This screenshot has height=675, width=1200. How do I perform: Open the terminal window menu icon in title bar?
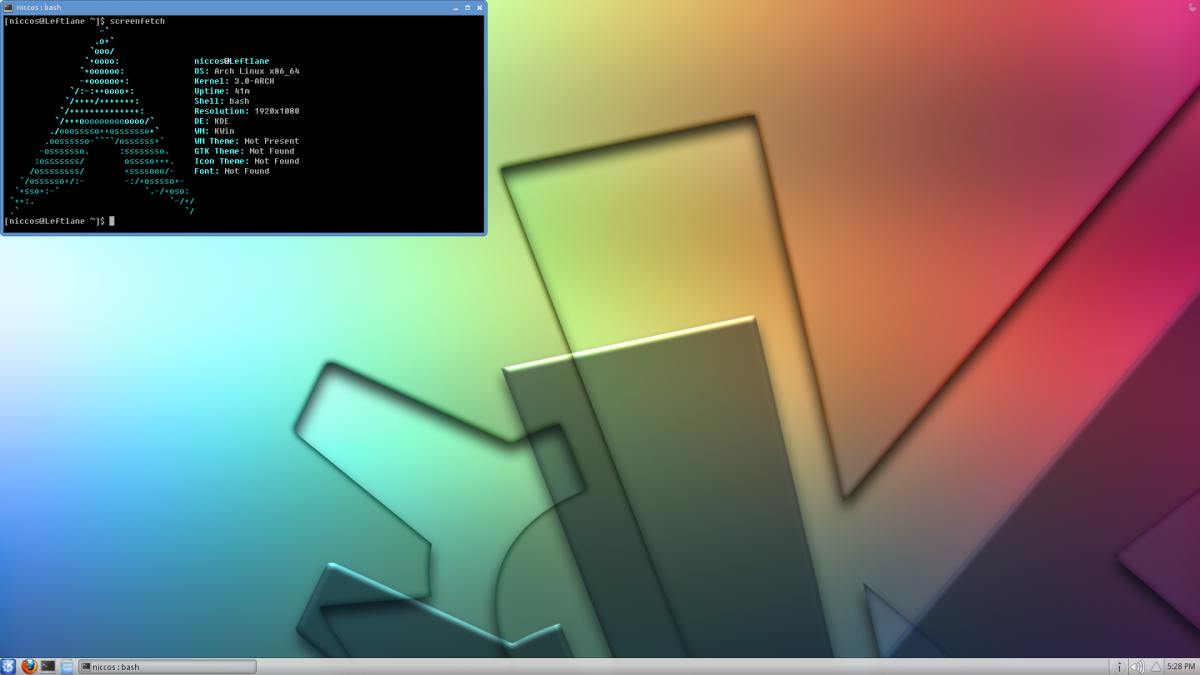9,7
